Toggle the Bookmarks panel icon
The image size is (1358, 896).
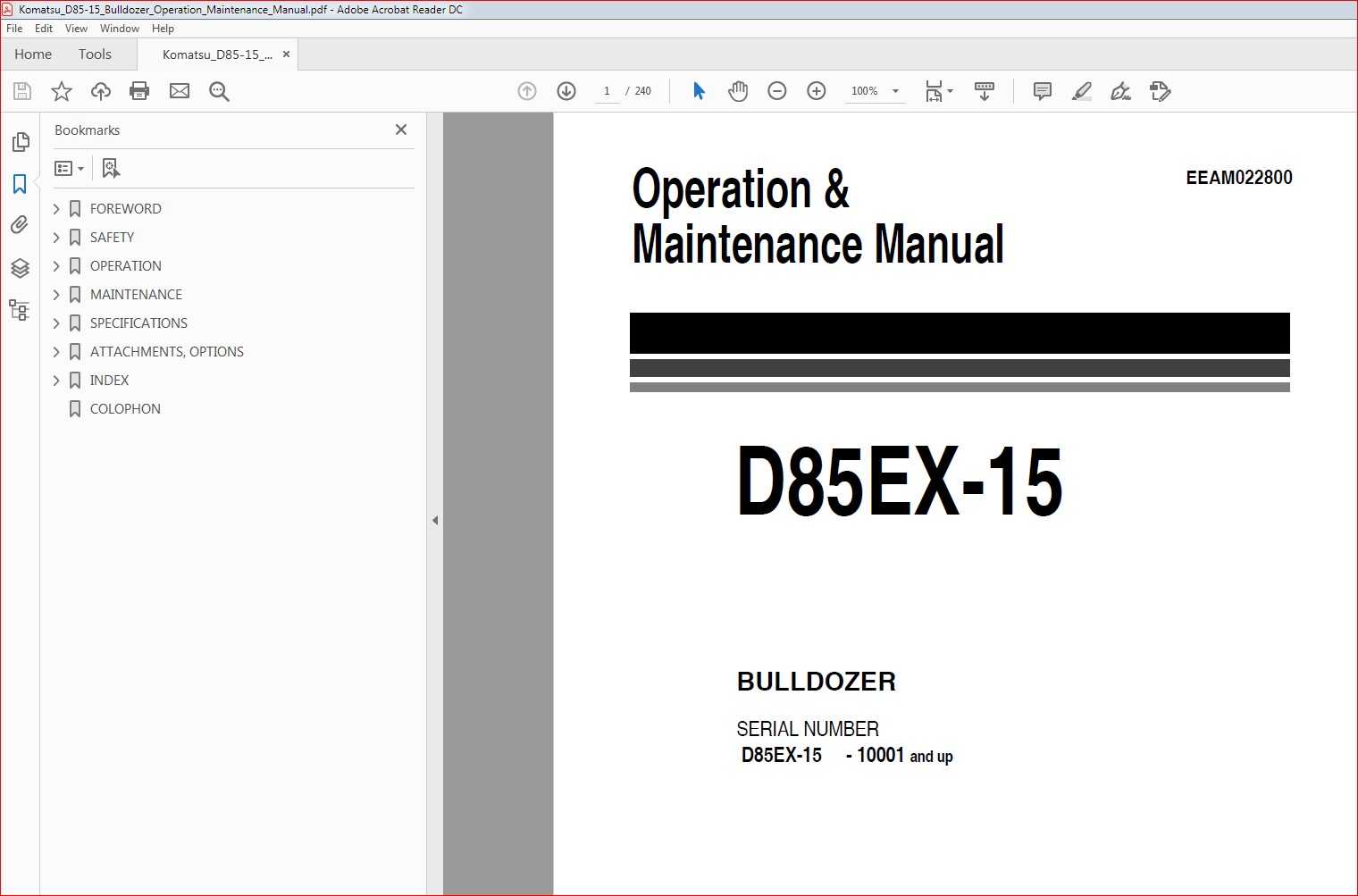[x=20, y=184]
